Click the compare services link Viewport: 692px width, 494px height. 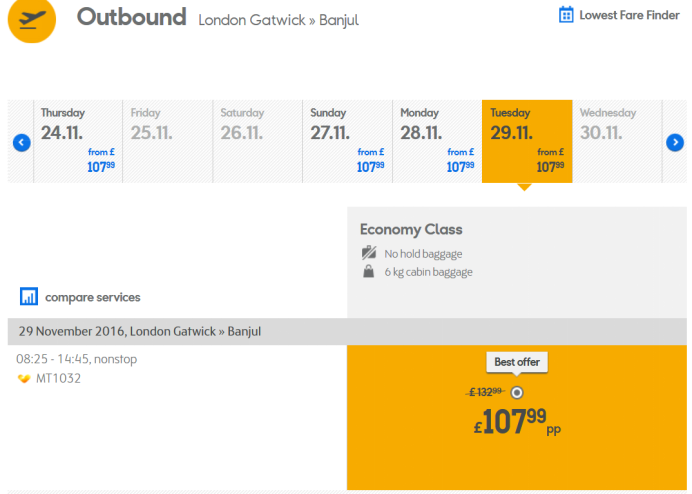[92, 297]
